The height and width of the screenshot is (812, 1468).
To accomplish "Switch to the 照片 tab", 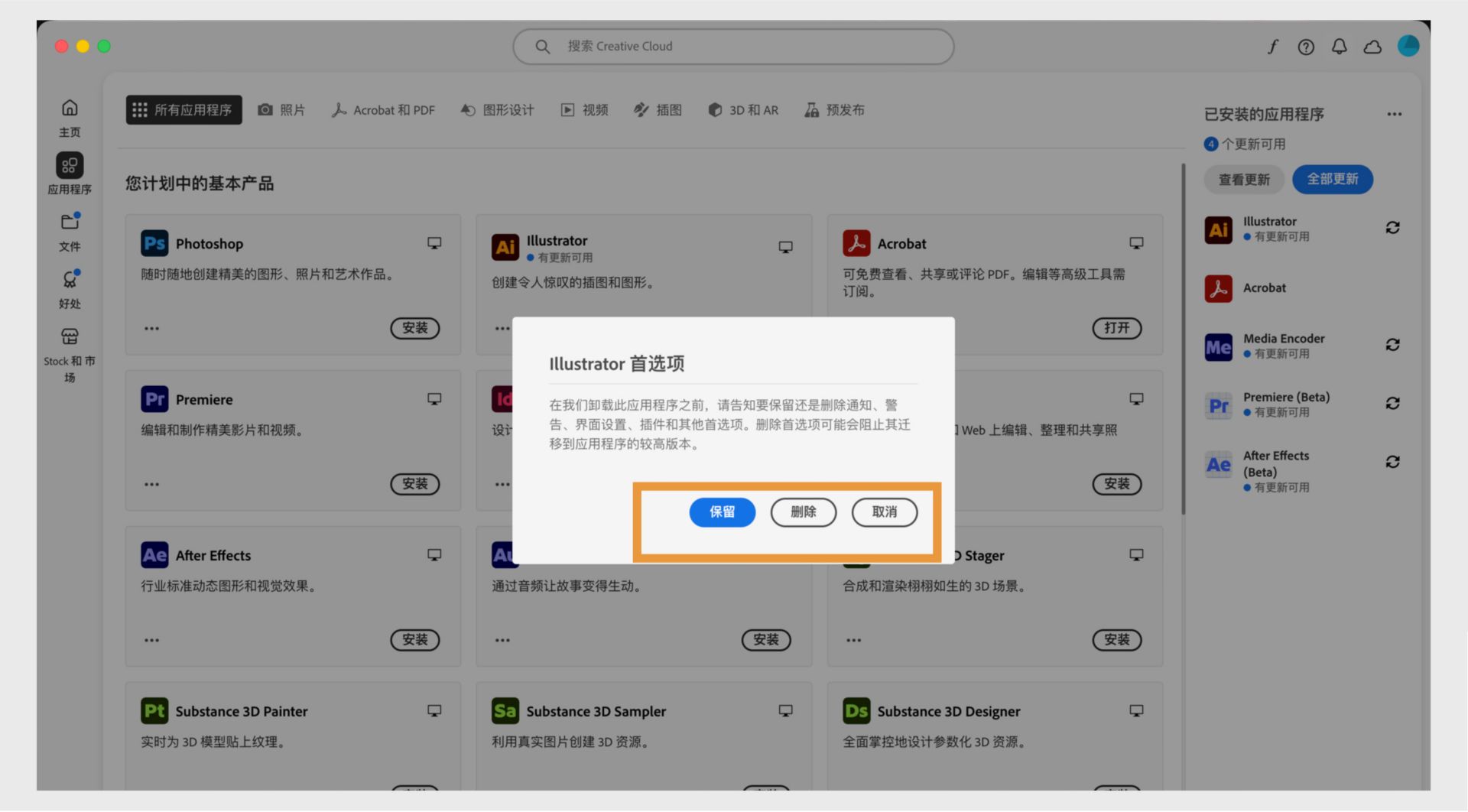I will point(281,110).
